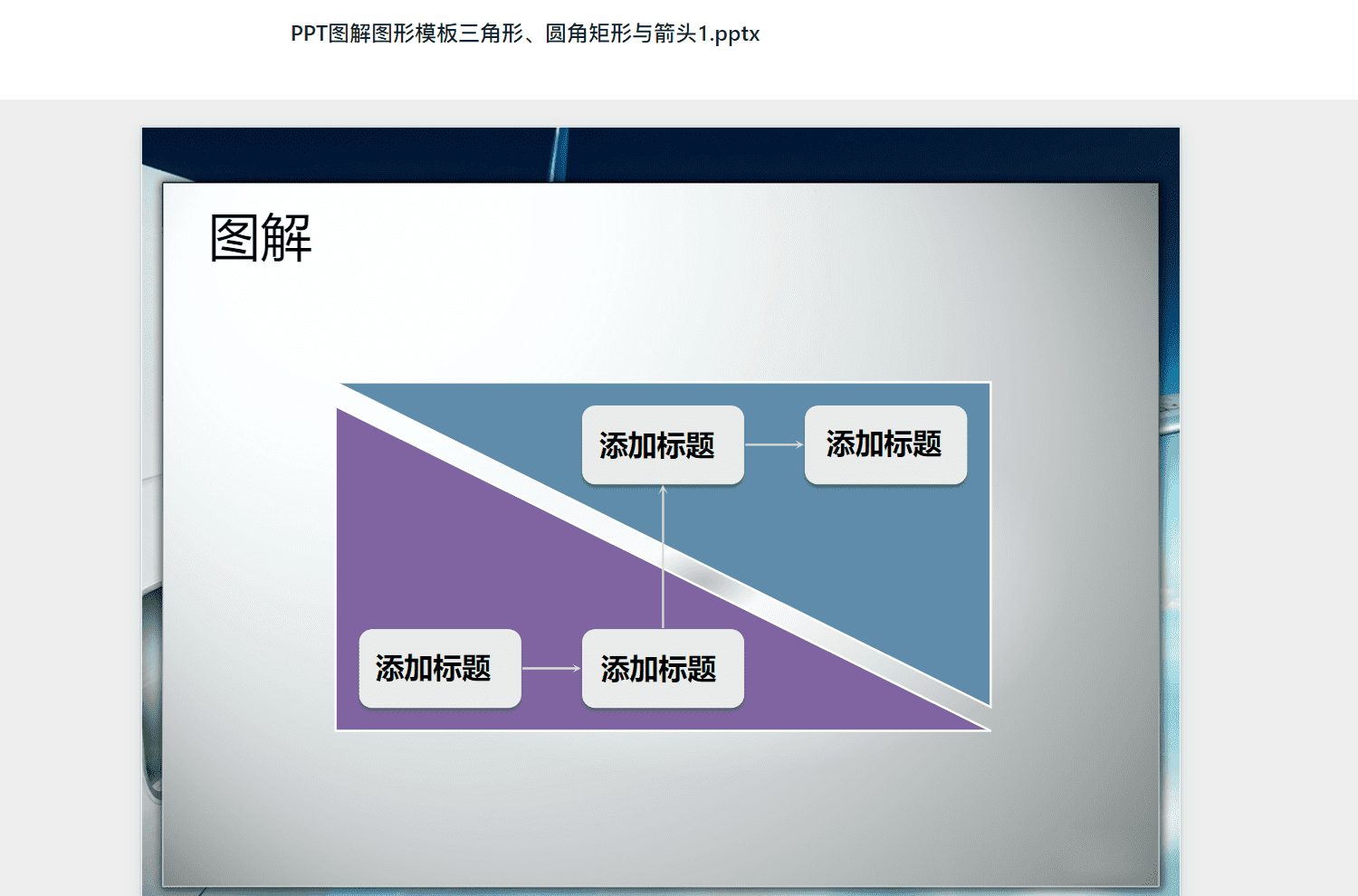Click the 添加标题 box where the vertical arrow starts
The image size is (1358, 896).
(663, 668)
